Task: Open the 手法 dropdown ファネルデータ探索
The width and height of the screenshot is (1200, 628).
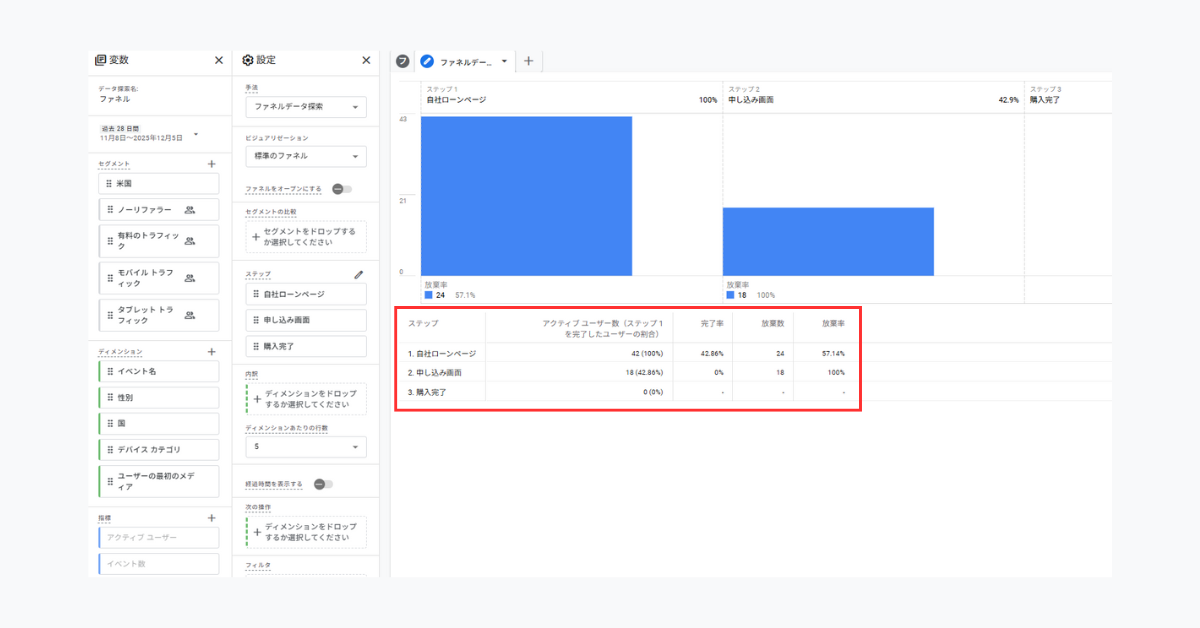Action: [305, 107]
